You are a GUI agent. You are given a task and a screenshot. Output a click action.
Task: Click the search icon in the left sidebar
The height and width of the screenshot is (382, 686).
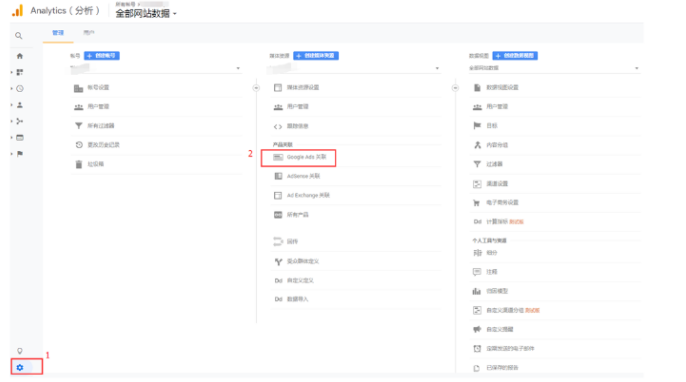pyautogui.click(x=18, y=35)
